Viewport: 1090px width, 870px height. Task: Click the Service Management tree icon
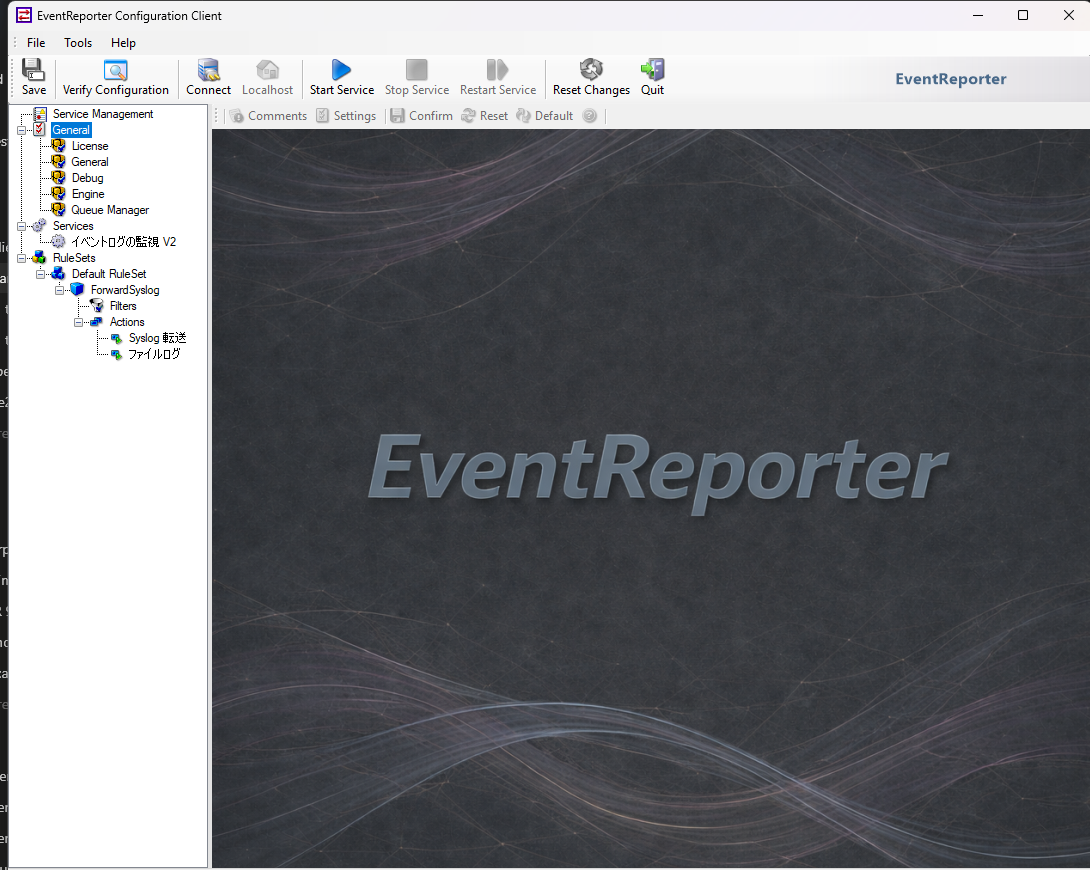click(x=40, y=114)
